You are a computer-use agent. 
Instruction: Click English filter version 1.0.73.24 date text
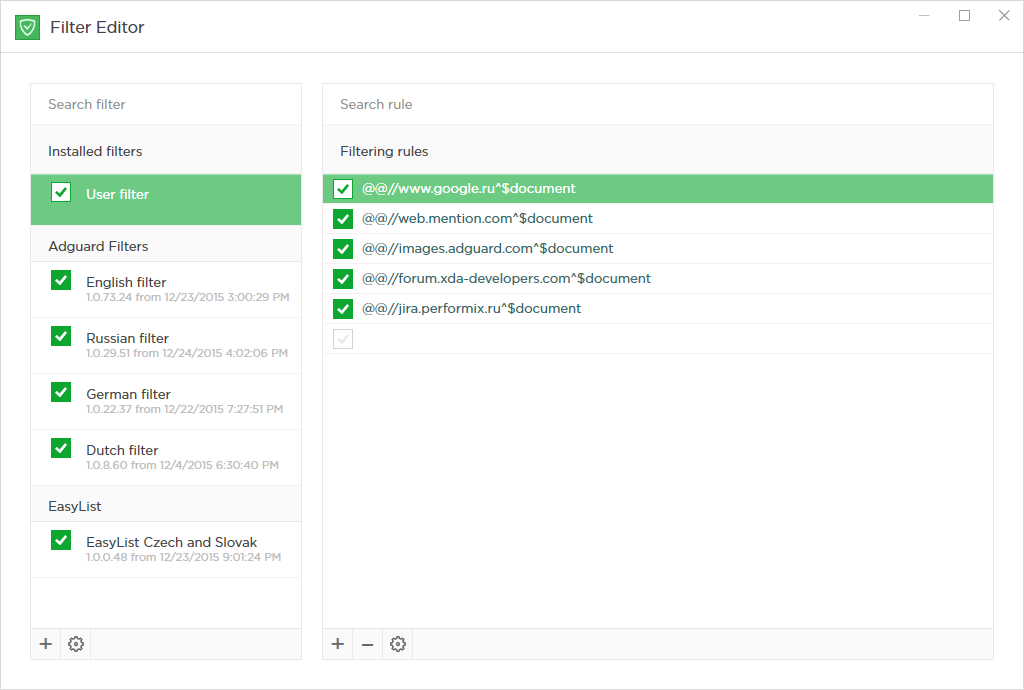(x=187, y=297)
